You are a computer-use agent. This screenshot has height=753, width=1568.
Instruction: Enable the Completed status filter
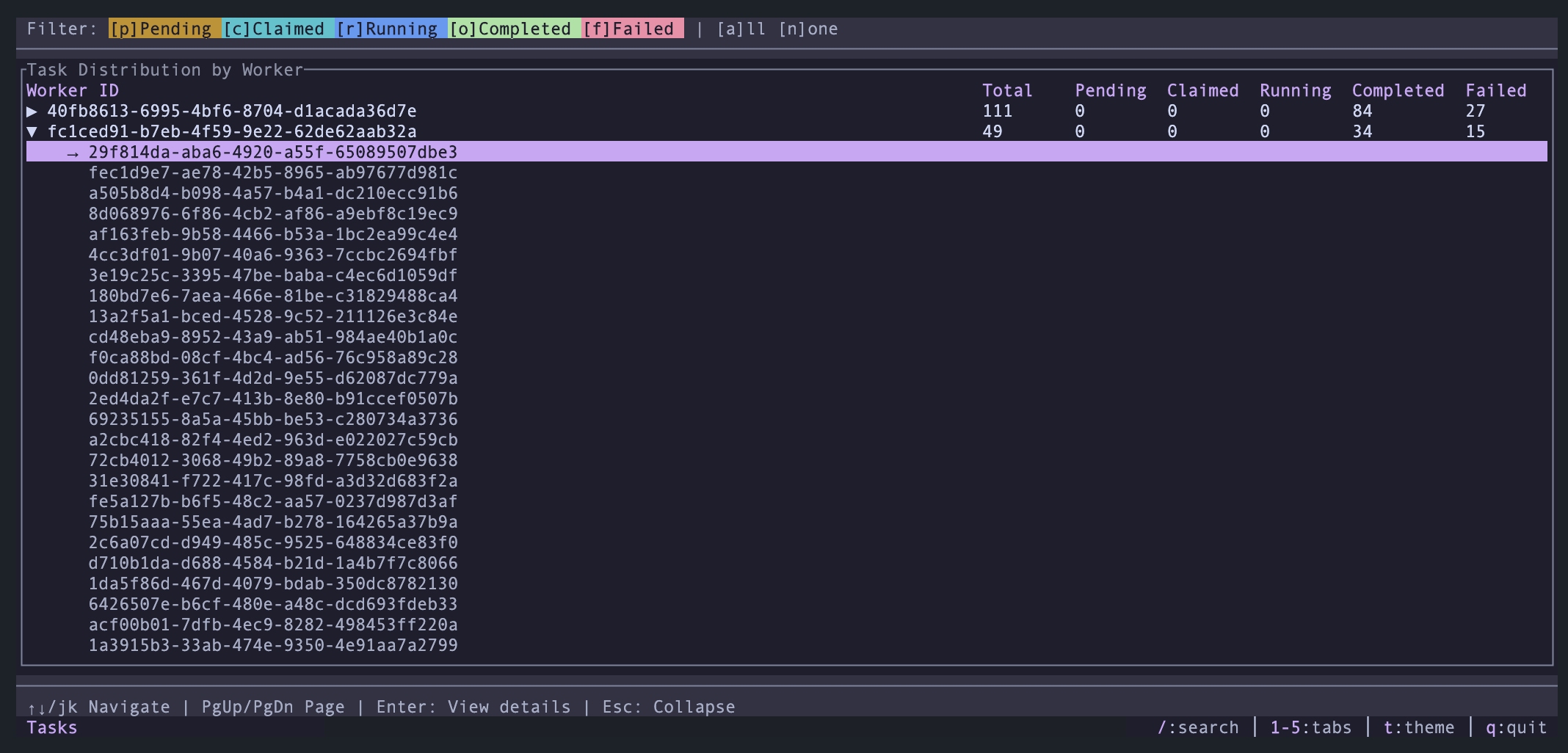(512, 29)
